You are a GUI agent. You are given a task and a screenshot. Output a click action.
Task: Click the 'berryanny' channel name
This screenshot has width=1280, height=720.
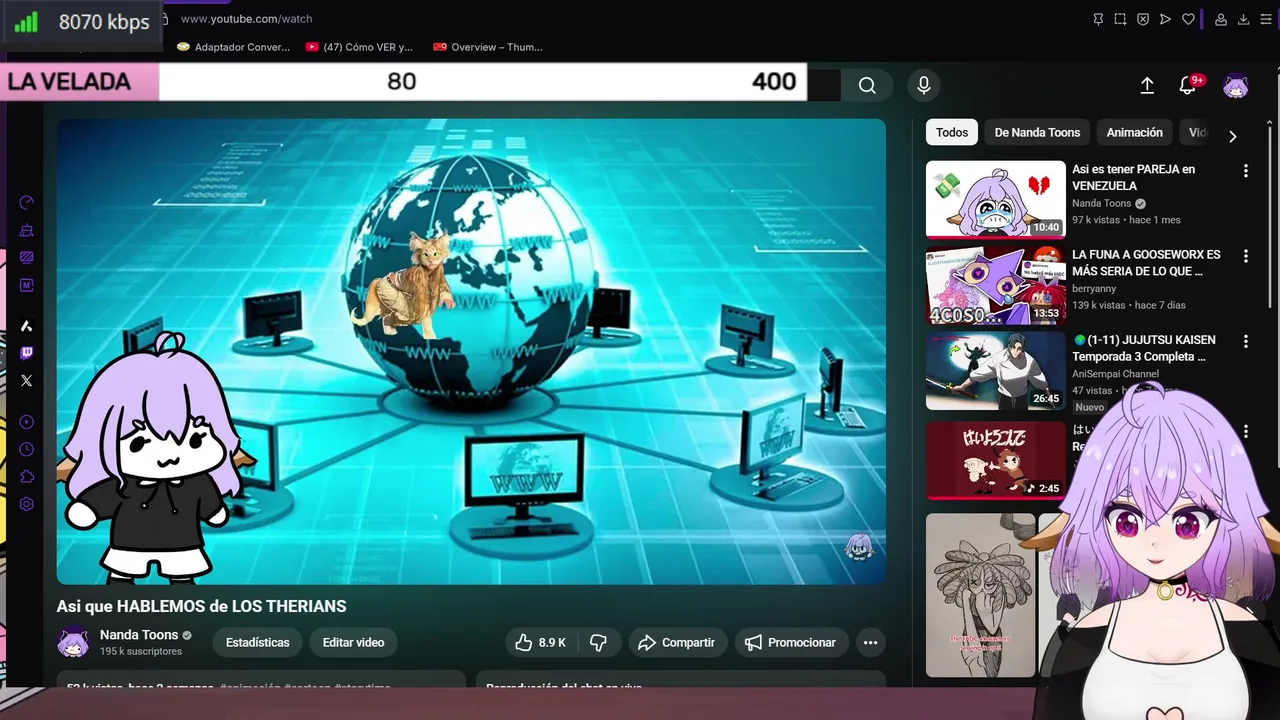pos(1094,289)
